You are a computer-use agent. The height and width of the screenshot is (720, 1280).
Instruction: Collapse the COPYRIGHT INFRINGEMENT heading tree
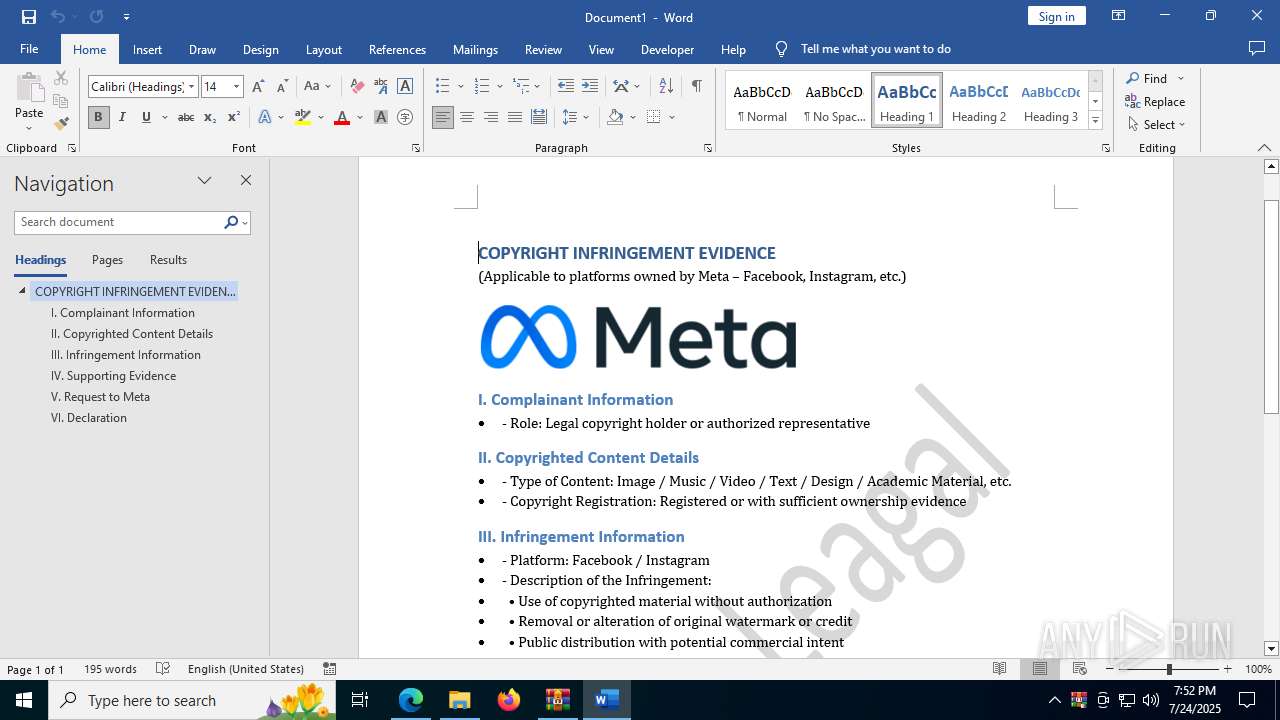click(22, 292)
